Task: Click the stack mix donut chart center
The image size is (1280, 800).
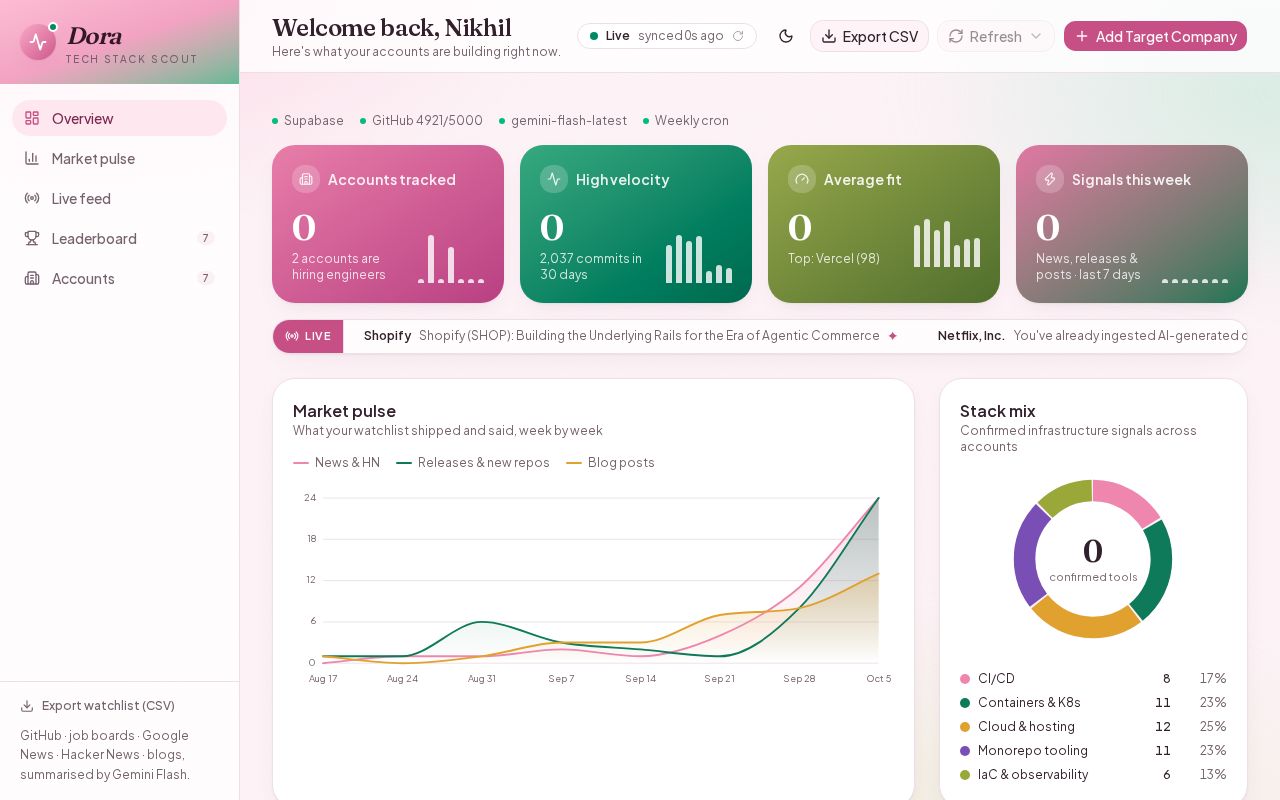Action: pos(1093,559)
